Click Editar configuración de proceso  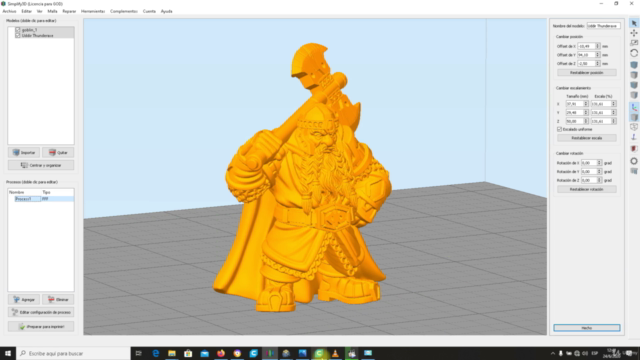click(x=41, y=312)
